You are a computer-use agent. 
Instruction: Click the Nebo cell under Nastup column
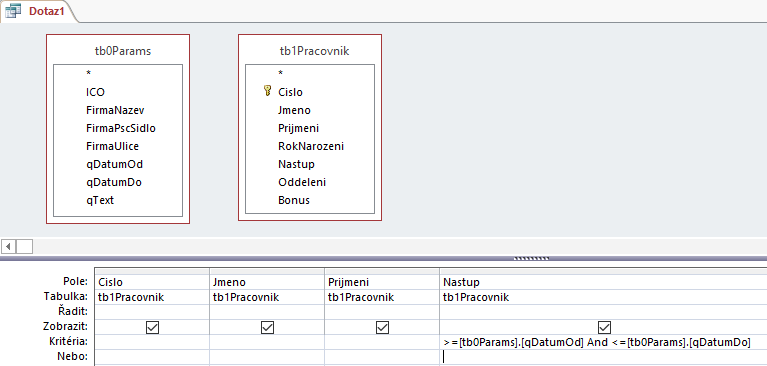coord(604,357)
